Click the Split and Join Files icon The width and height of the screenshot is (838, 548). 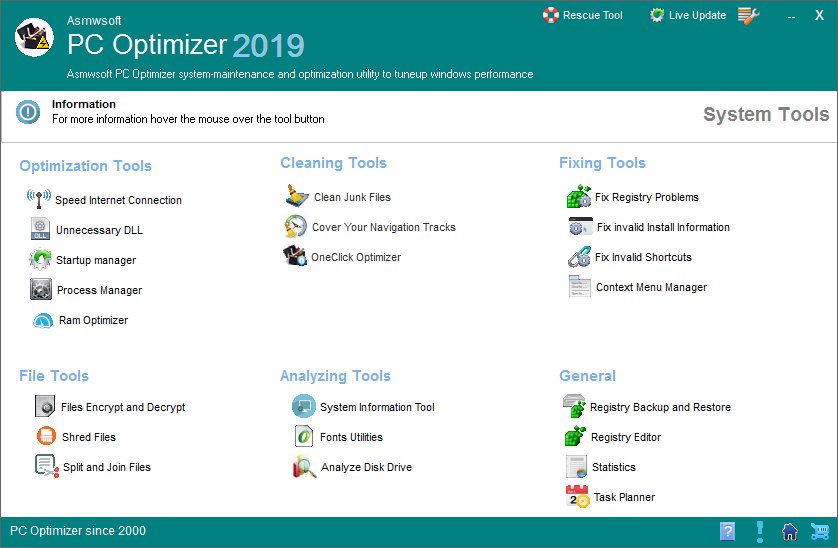(x=46, y=466)
